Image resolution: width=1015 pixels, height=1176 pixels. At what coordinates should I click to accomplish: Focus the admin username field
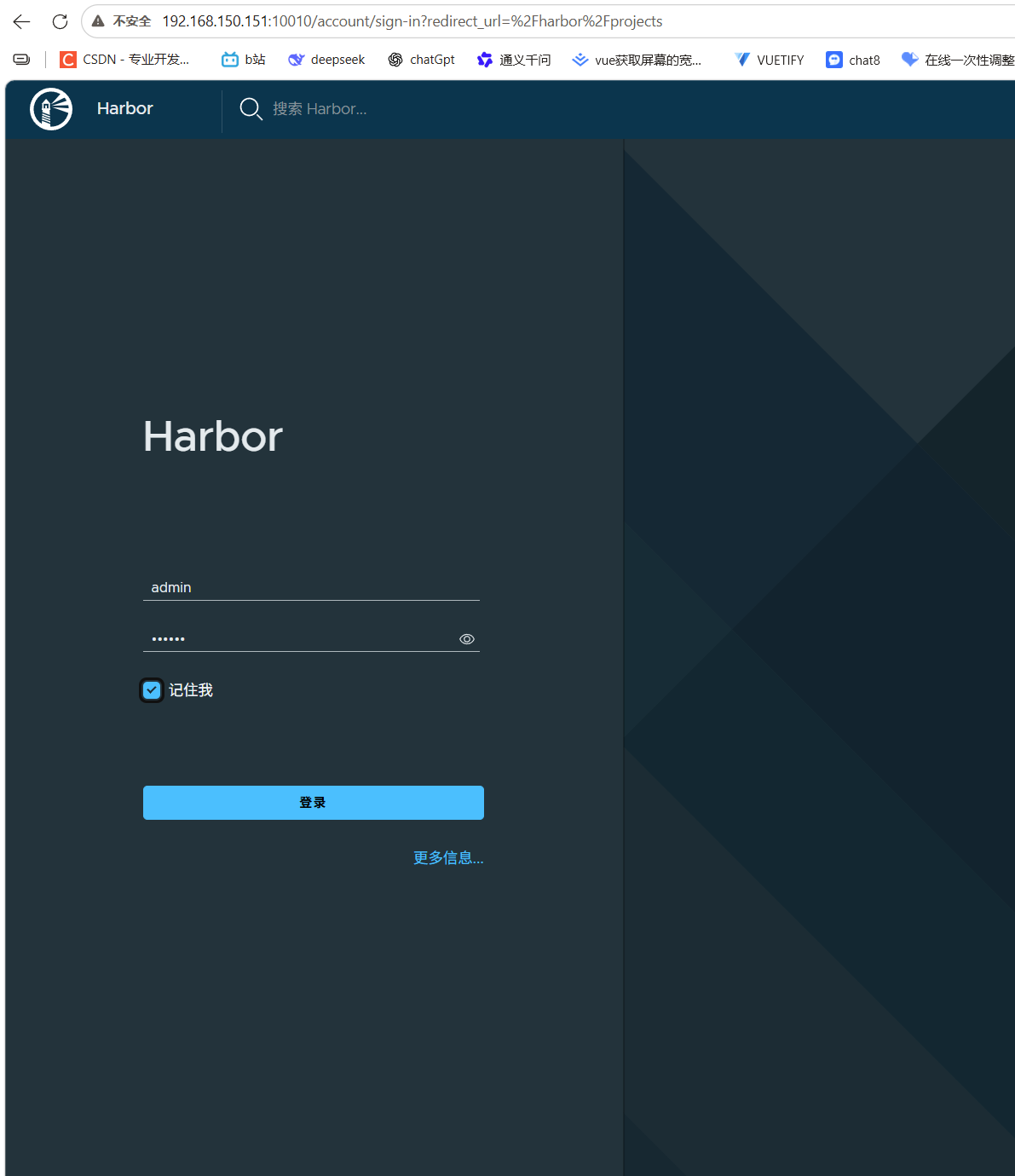tap(311, 587)
